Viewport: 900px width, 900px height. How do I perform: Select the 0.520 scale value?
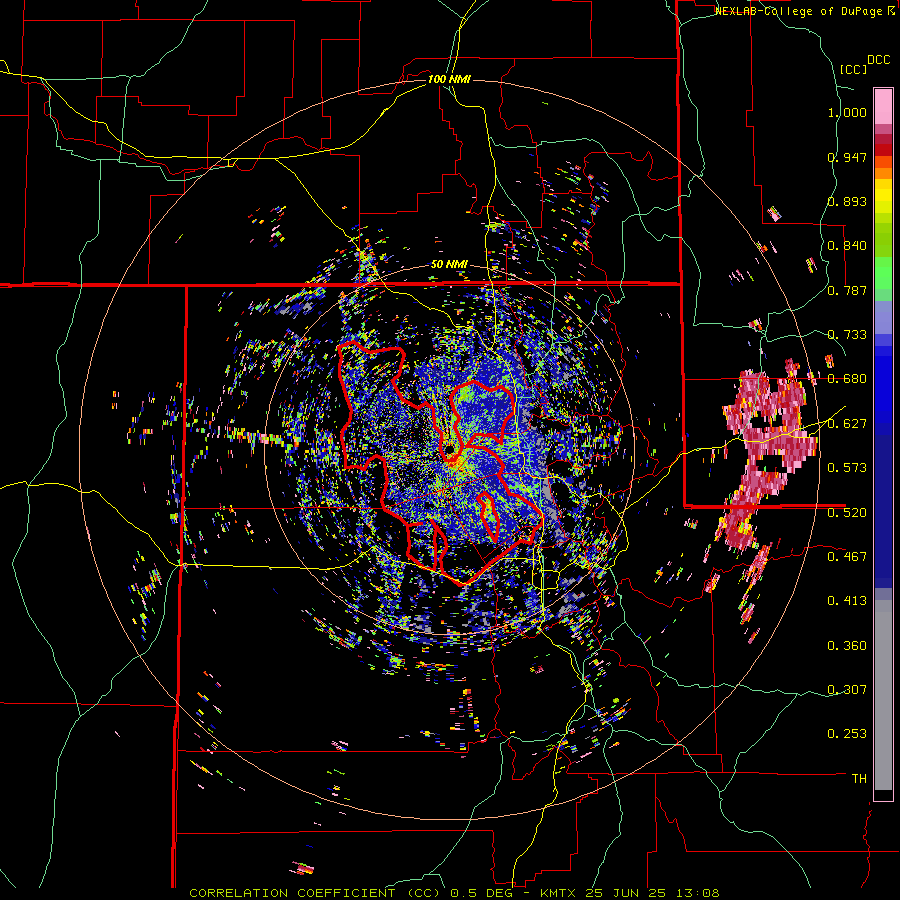[x=847, y=512]
